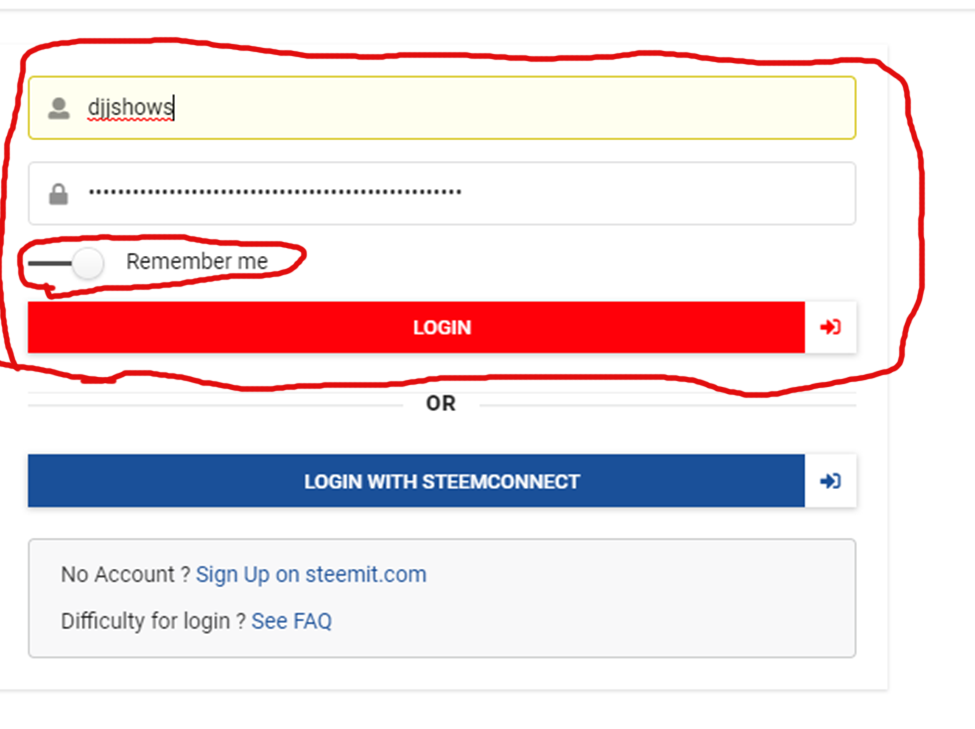The width and height of the screenshot is (975, 729).
Task: Click the red sign-in arrow icon beside LOGIN
Action: (x=830, y=327)
